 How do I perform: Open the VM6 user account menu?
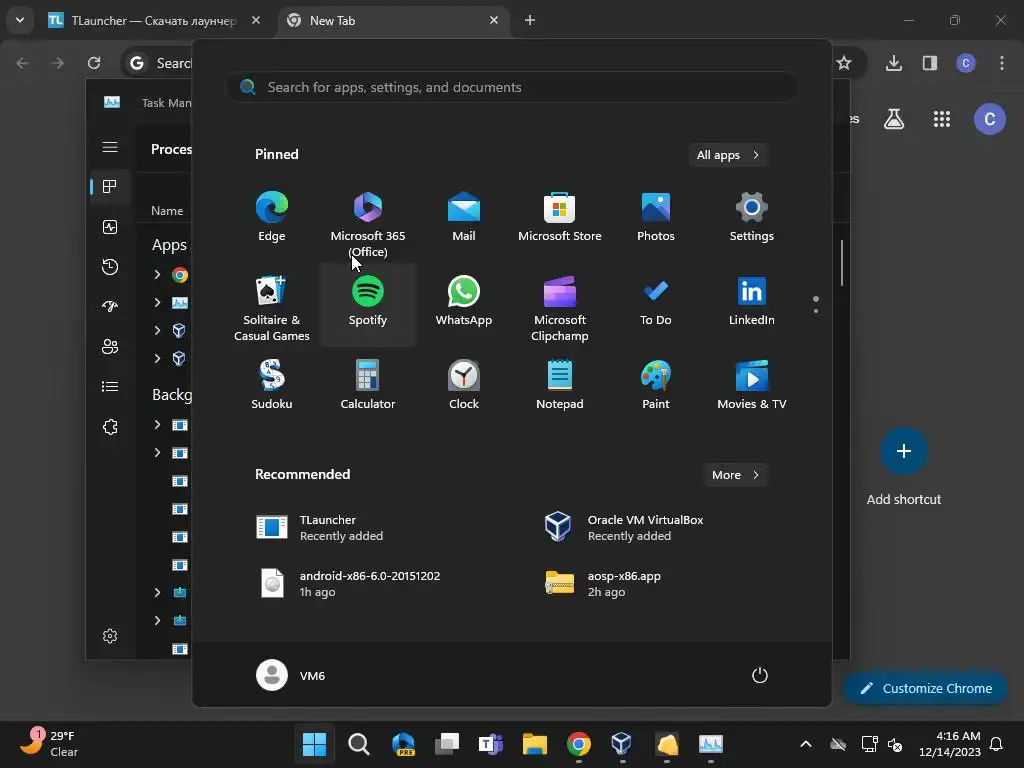point(291,675)
